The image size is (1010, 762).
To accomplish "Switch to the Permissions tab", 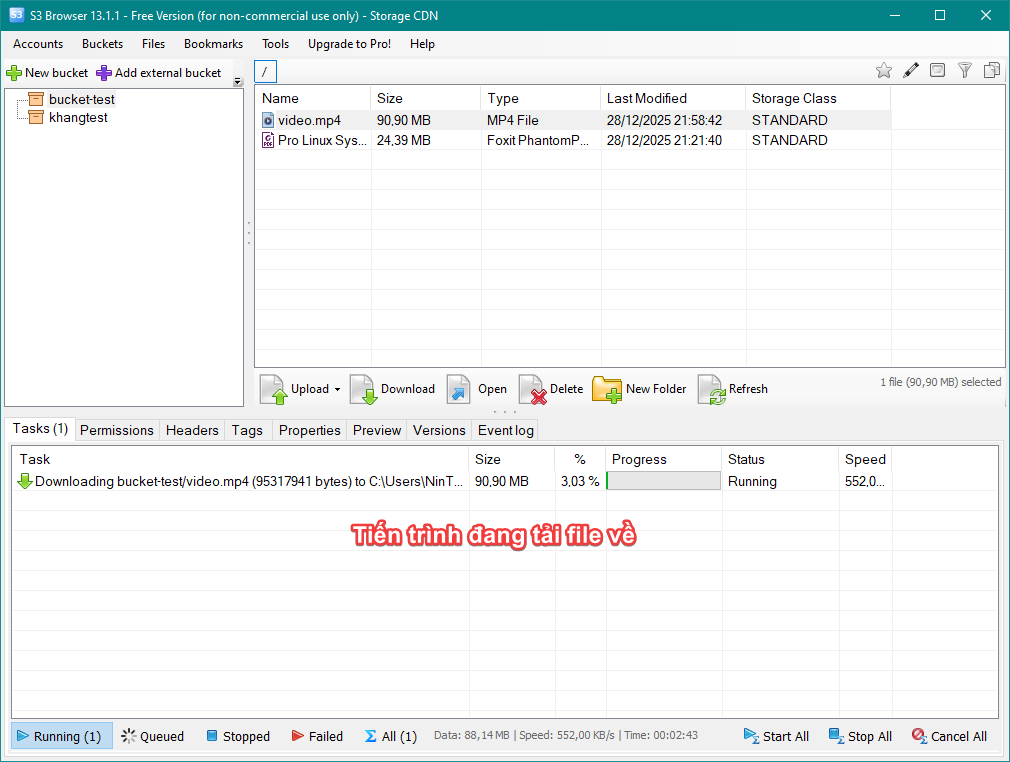I will (x=117, y=430).
